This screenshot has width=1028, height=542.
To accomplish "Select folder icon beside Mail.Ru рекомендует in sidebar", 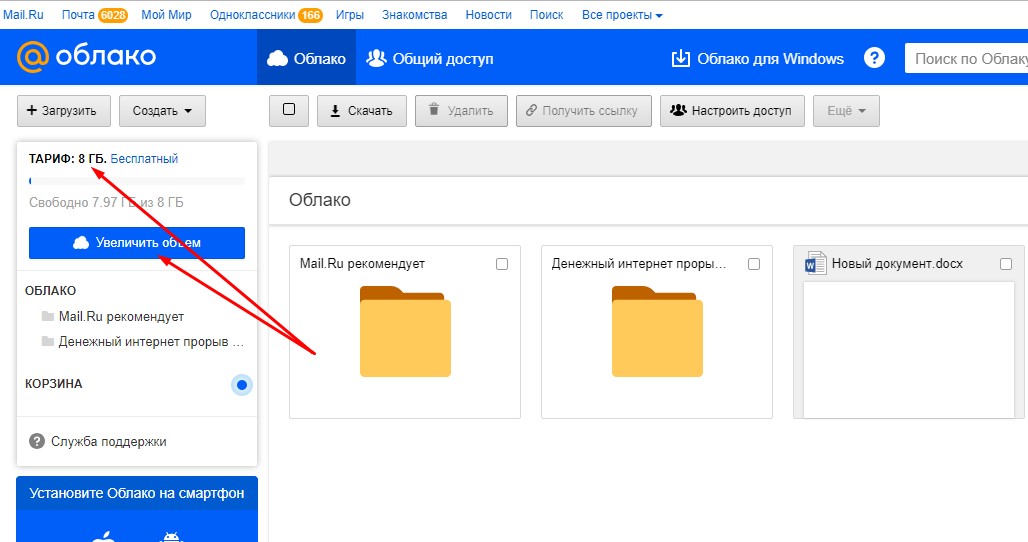I will tap(47, 316).
